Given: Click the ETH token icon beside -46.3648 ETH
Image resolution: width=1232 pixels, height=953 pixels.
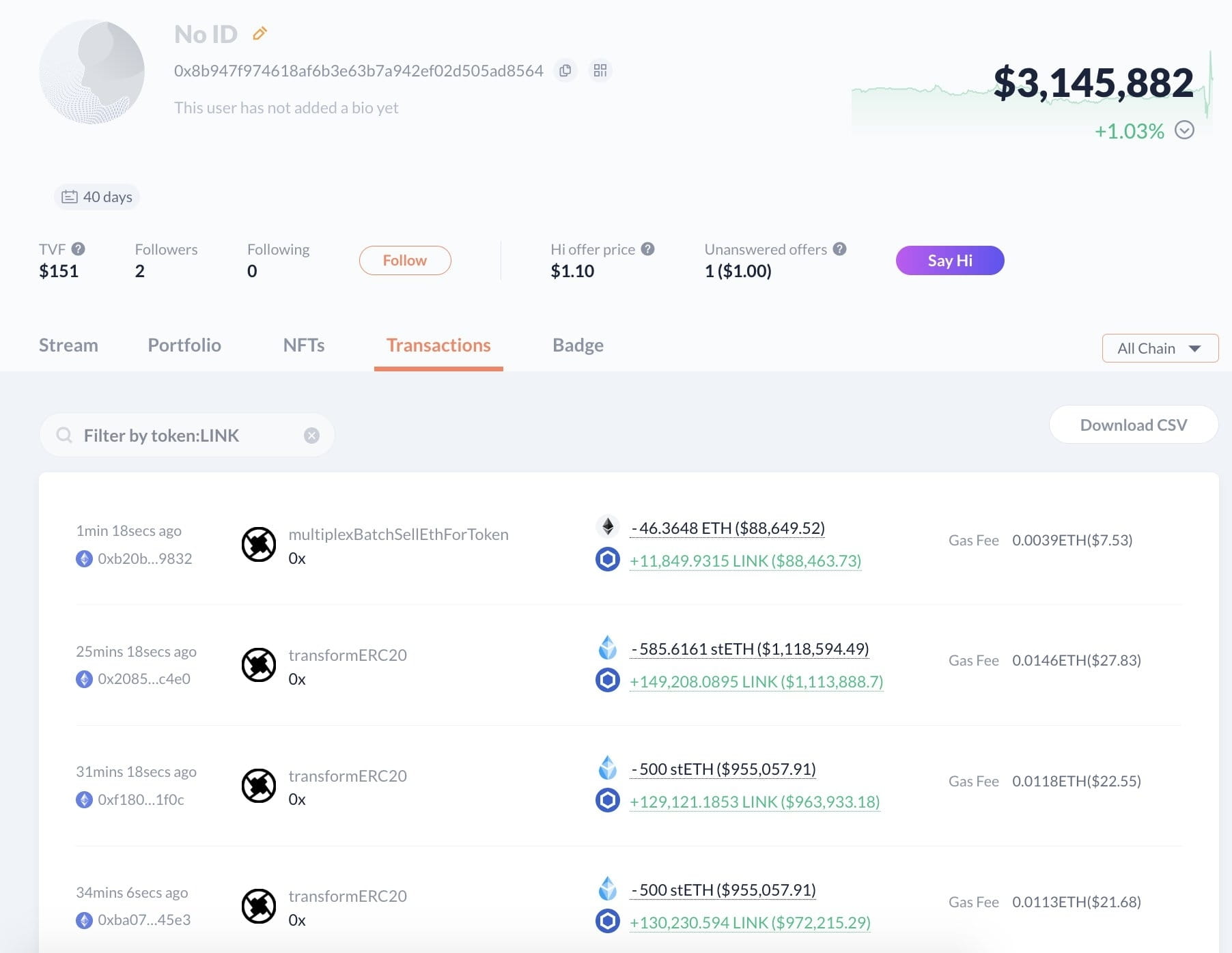Looking at the screenshot, I should coord(608,526).
